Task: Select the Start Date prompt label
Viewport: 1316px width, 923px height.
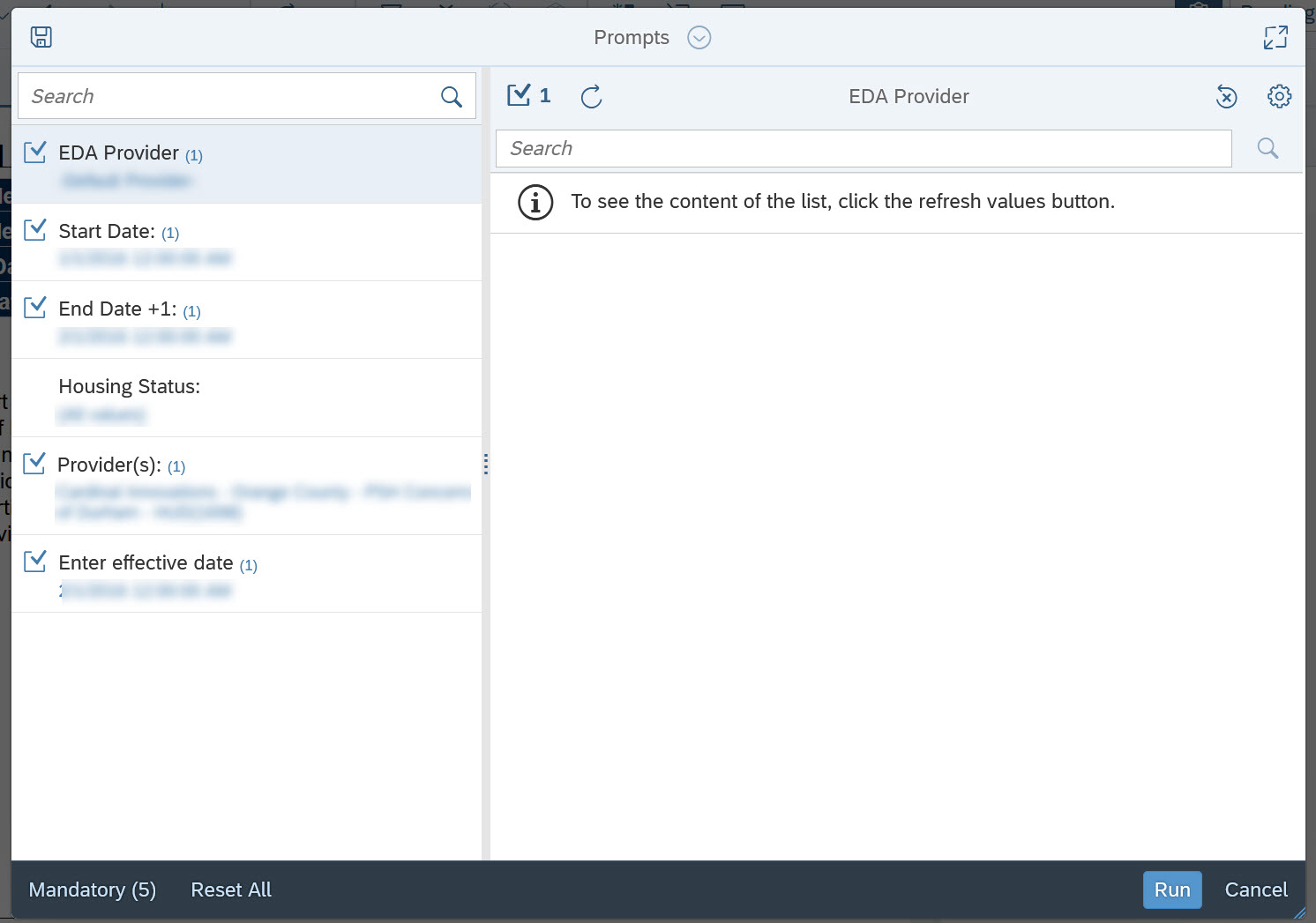Action: pos(107,232)
